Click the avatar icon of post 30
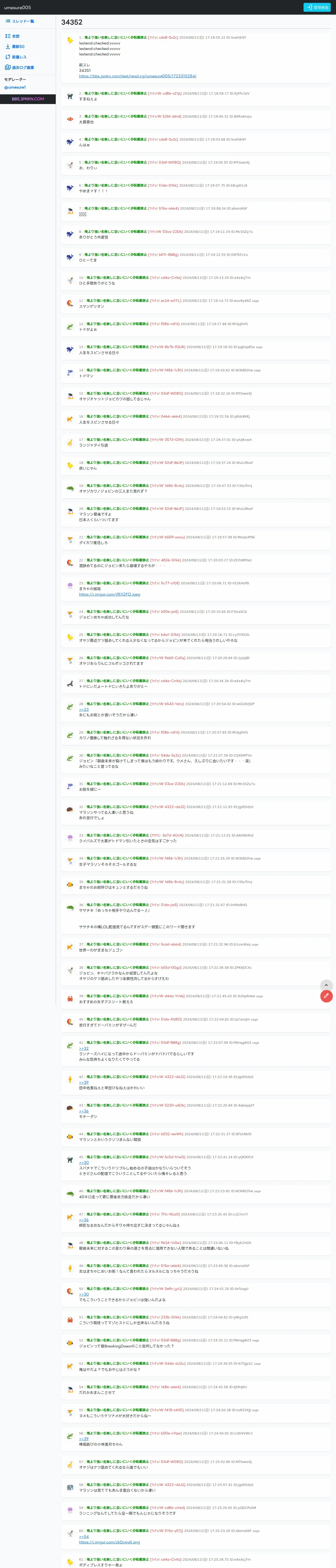Viewport: 336px width, 1568px height. point(70,758)
